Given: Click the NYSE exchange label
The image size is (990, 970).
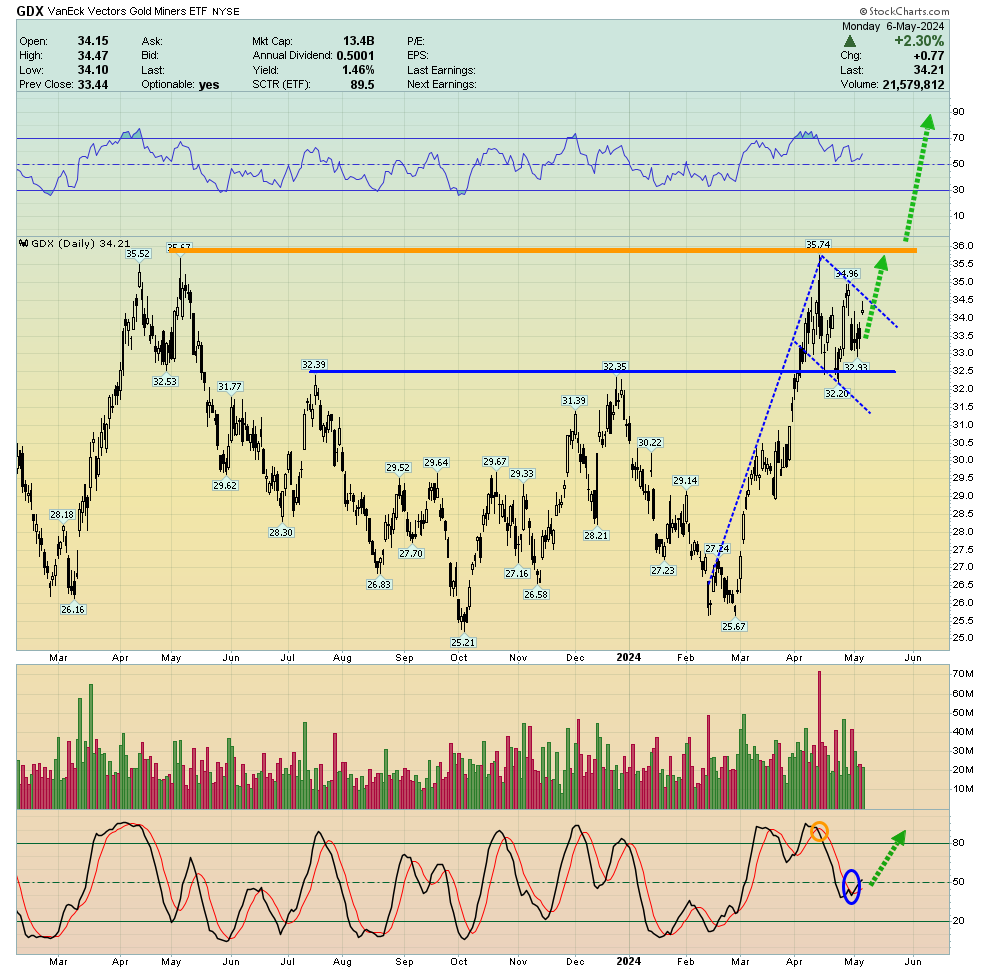Looking at the screenshot, I should pos(226,11).
